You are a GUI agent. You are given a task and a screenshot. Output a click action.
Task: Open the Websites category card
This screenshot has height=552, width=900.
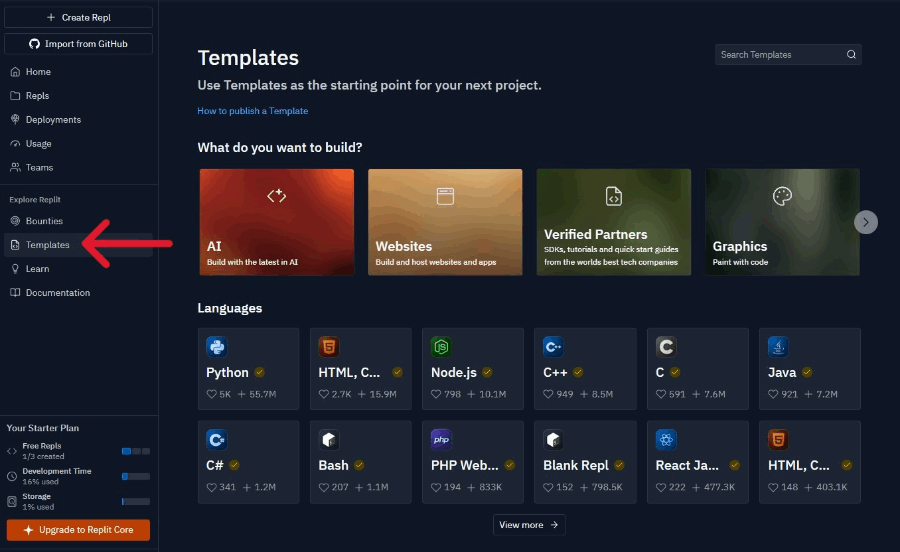(x=445, y=222)
